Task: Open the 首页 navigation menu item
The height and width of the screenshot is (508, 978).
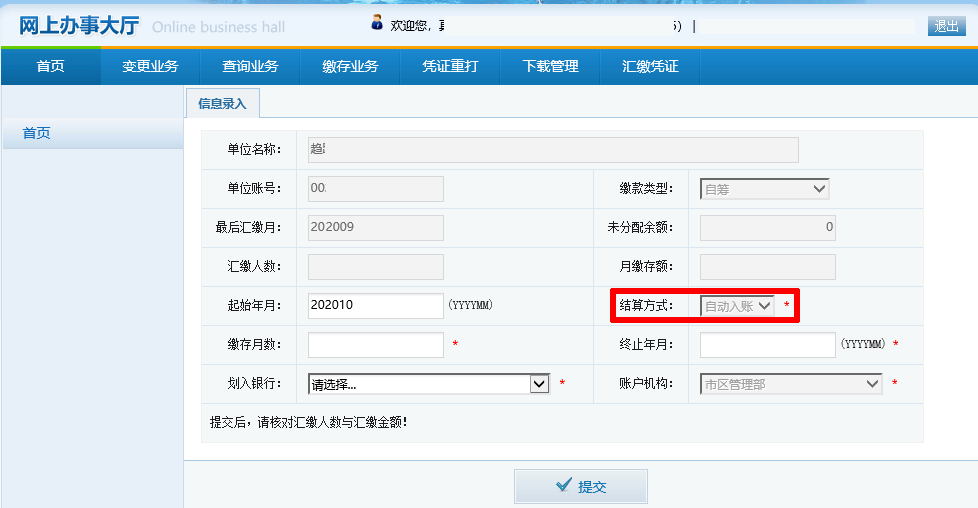Action: (51, 66)
